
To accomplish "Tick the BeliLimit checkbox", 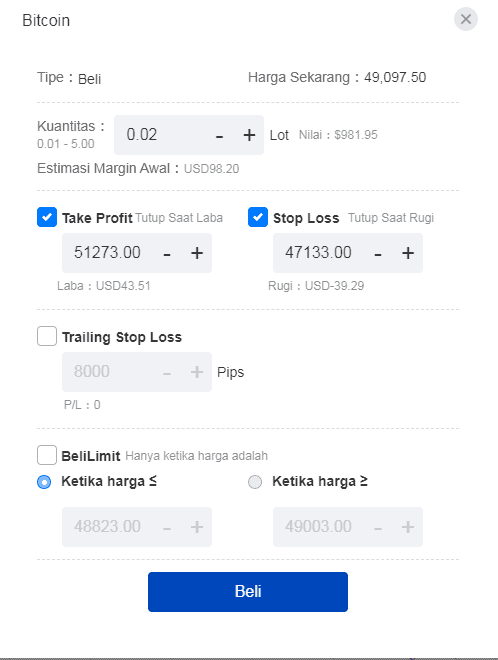I will coord(47,455).
